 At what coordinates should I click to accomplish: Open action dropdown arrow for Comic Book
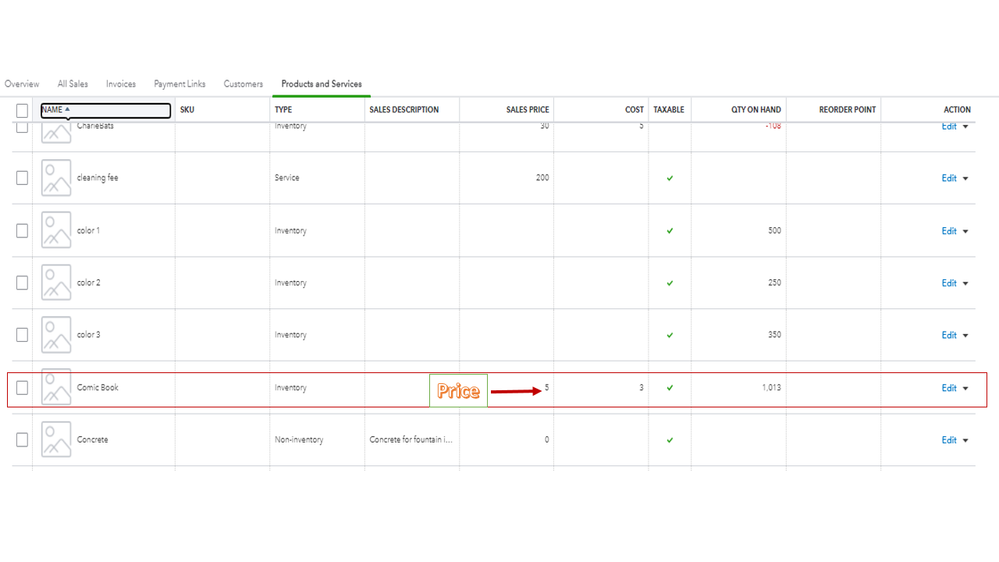click(x=965, y=388)
